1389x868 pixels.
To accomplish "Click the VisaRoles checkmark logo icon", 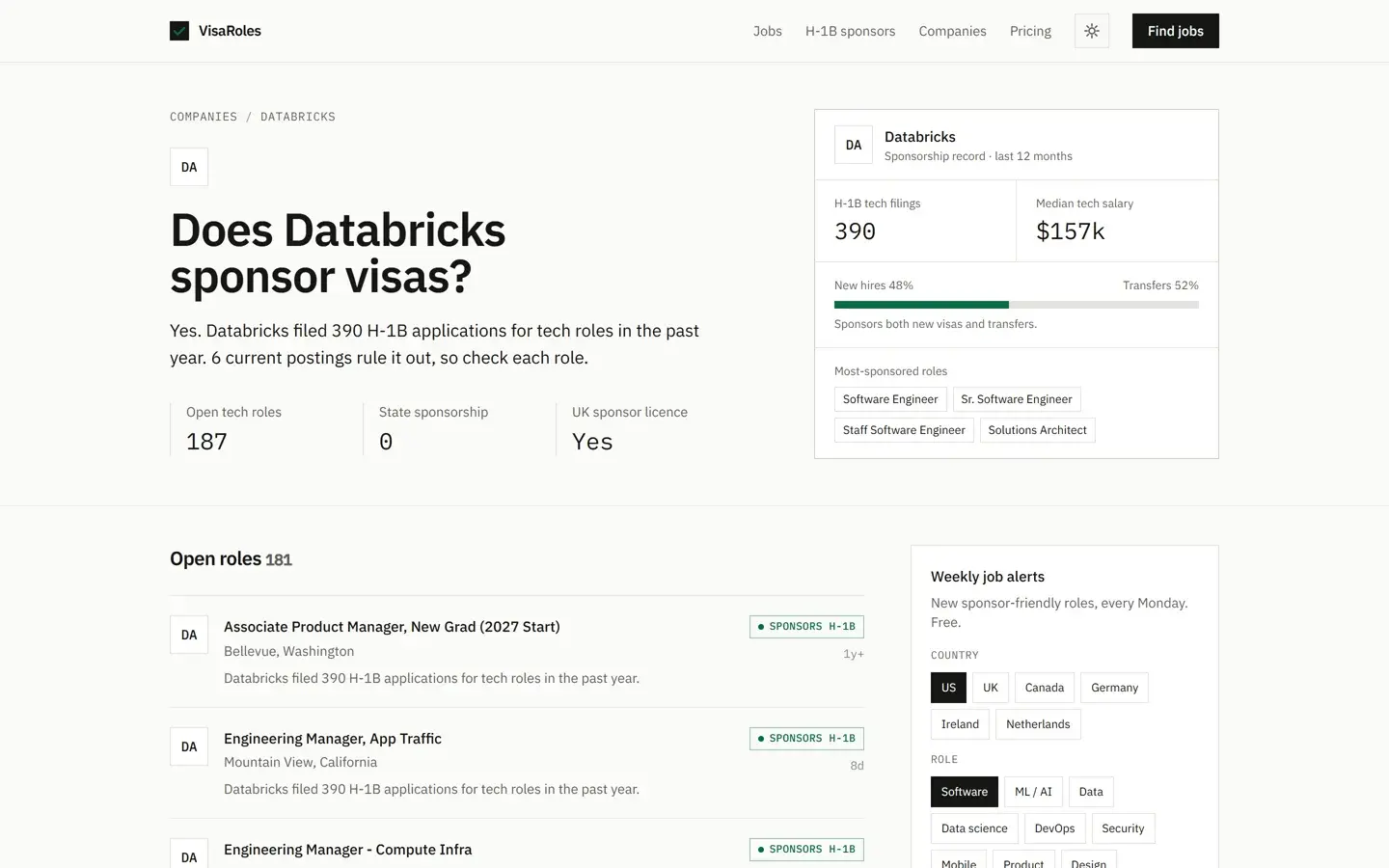I will pyautogui.click(x=179, y=31).
